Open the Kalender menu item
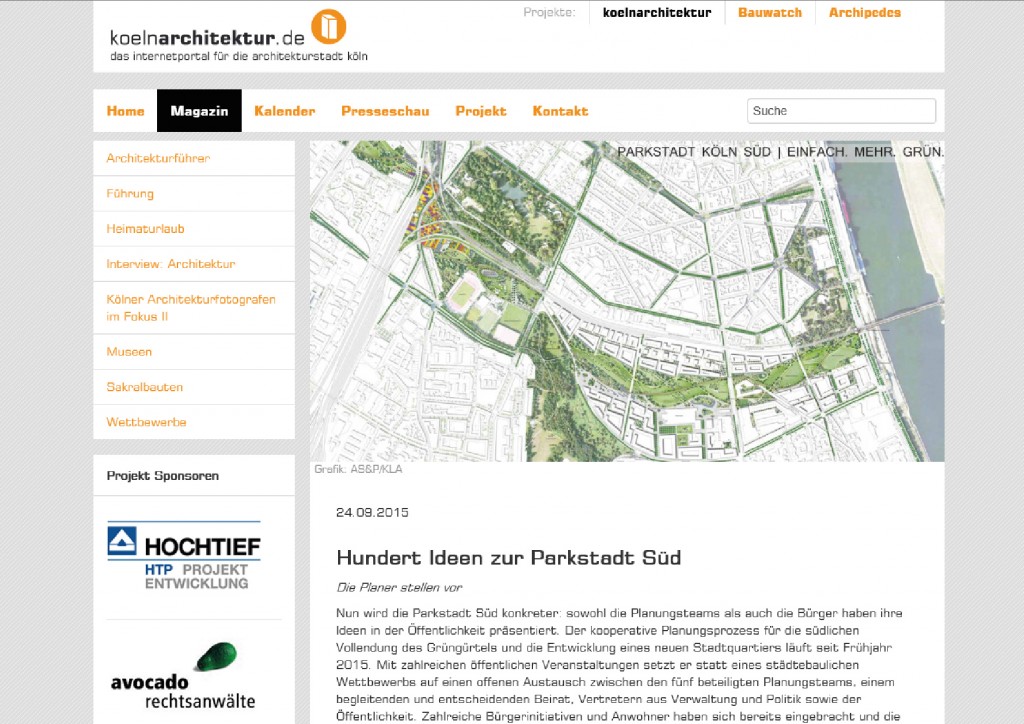The image size is (1024, 724). [284, 111]
